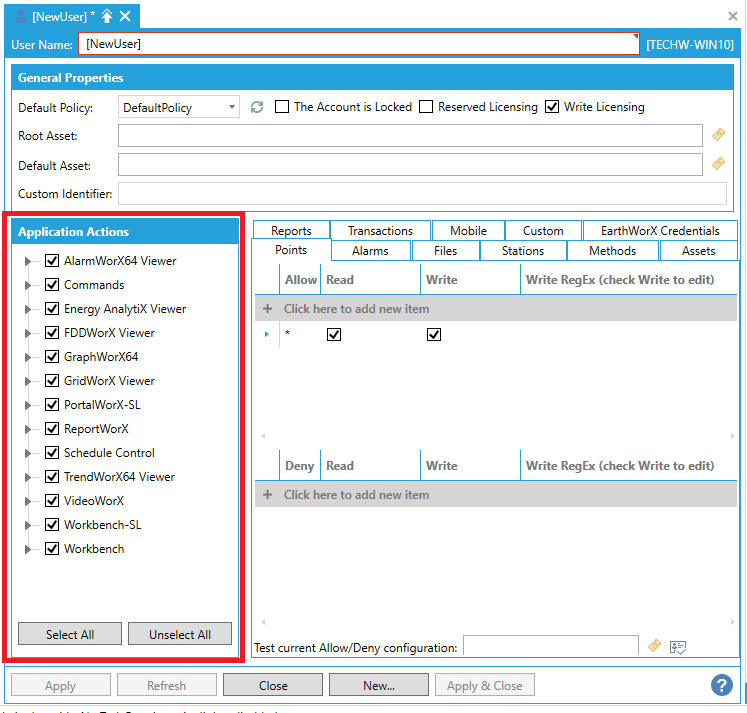Select the Files tab

coord(445,251)
